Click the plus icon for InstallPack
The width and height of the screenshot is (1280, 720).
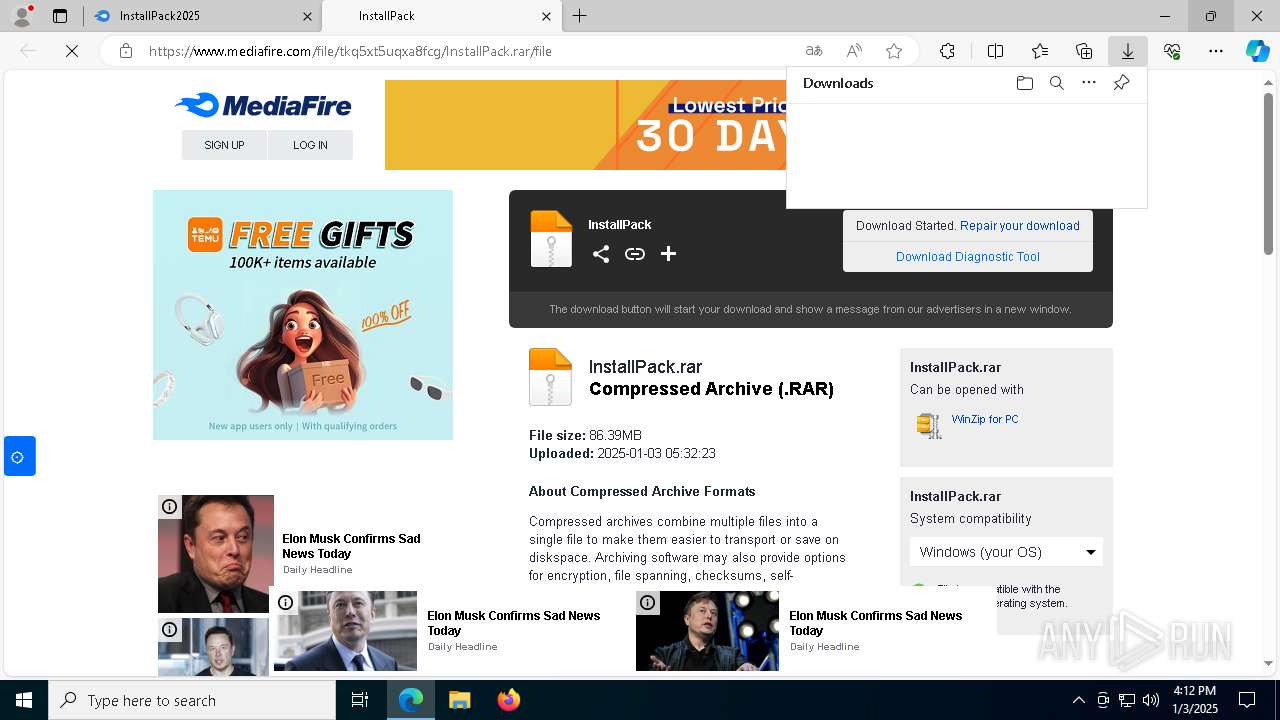pyautogui.click(x=669, y=254)
